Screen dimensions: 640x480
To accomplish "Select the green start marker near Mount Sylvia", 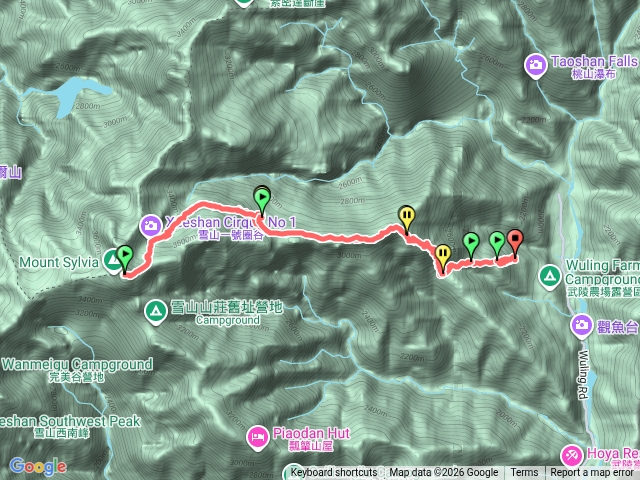I will (125, 257).
